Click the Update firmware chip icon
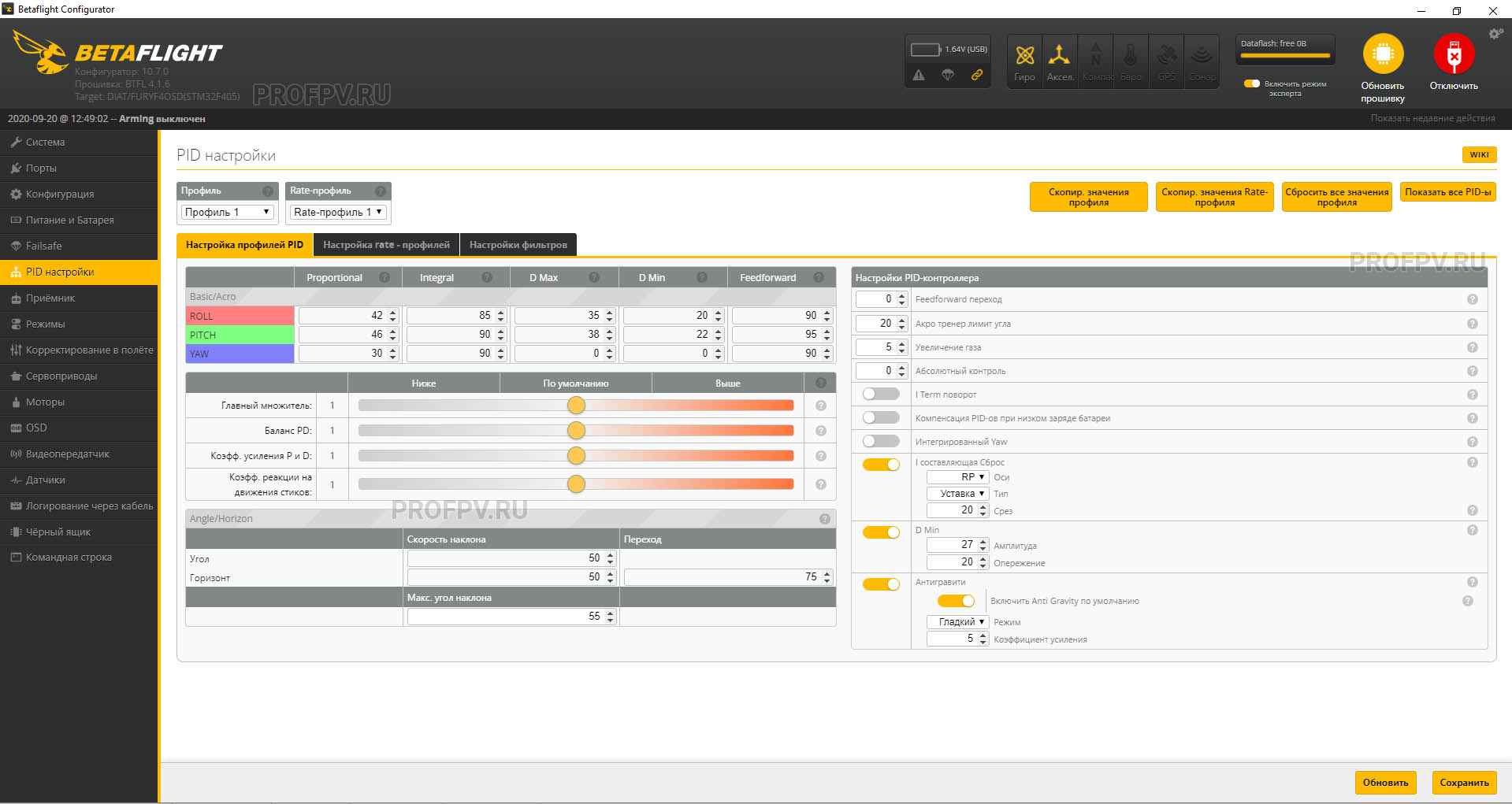 tap(1383, 54)
